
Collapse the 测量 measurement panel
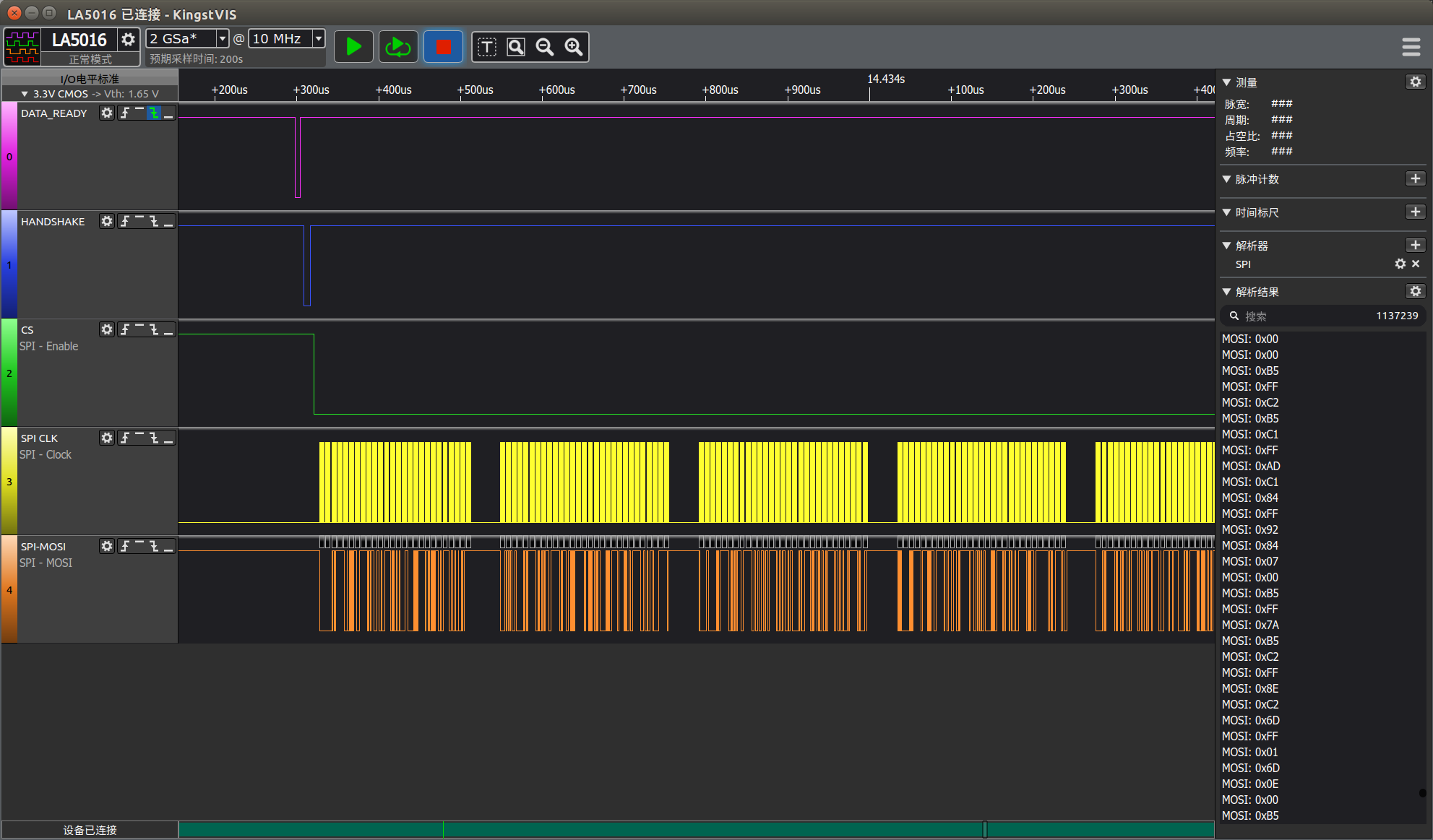(1226, 82)
